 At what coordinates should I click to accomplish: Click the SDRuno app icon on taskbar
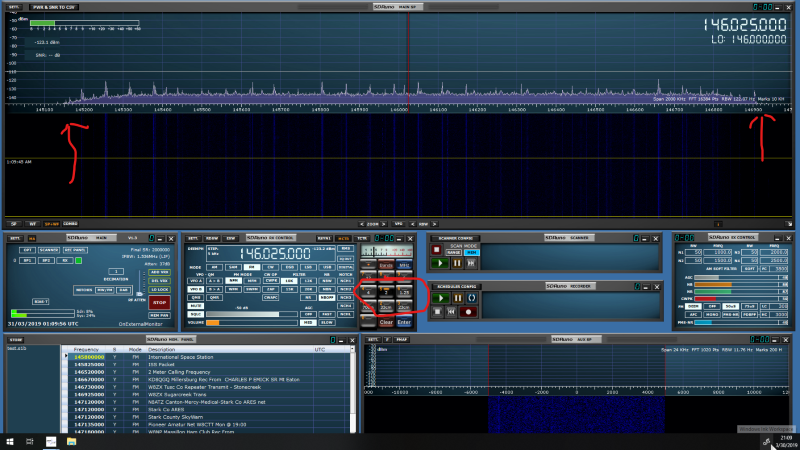click(x=51, y=441)
